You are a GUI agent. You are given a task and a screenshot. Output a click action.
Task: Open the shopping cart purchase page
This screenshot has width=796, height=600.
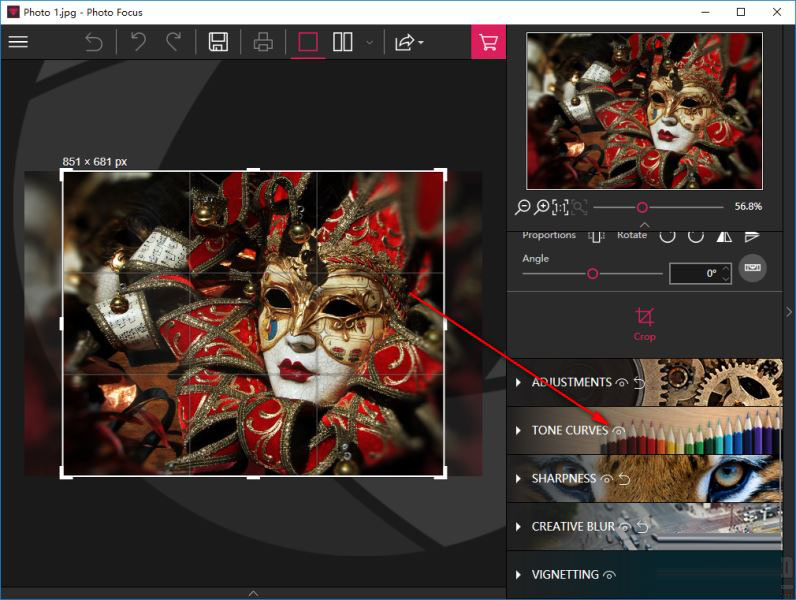click(x=488, y=42)
